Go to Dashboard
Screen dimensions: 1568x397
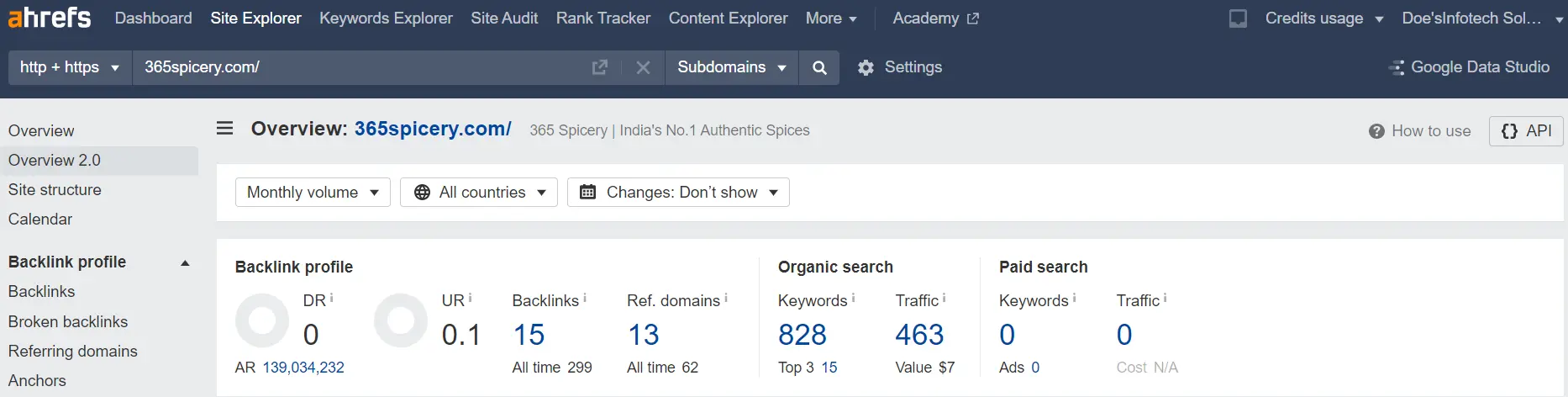[153, 19]
